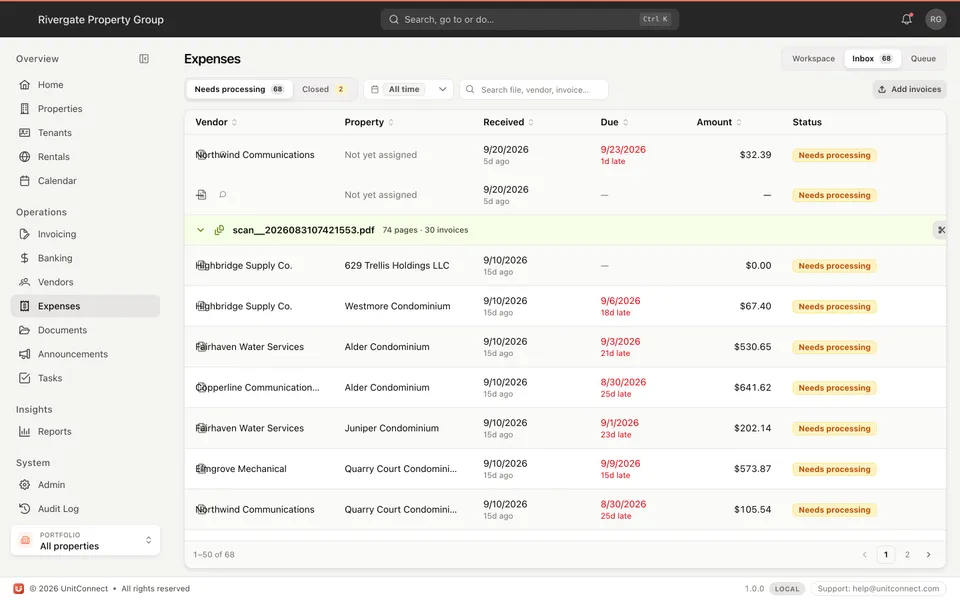Click the Expenses receipt icon
Screen dimensions: 960x600
coord(24,306)
